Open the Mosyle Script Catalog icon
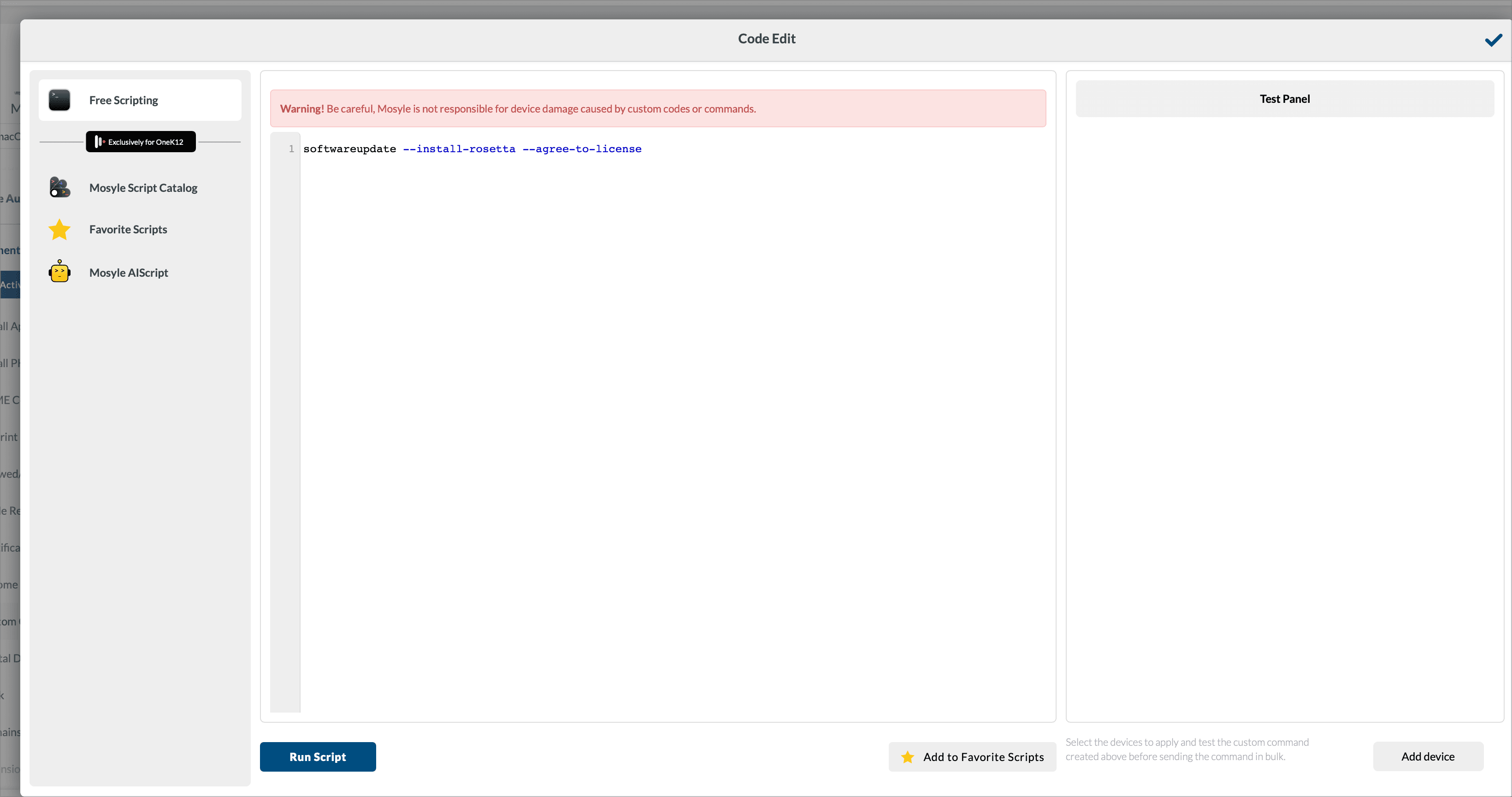The height and width of the screenshot is (797, 1512). [59, 187]
